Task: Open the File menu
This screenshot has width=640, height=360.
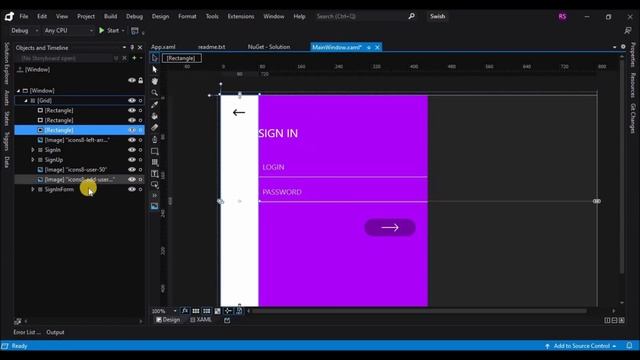Action: [24, 16]
